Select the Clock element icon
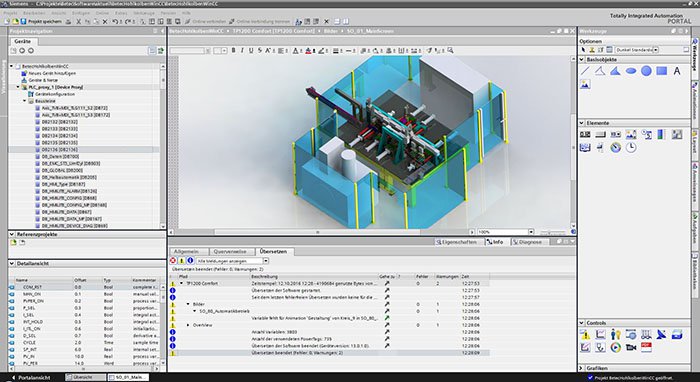This screenshot has height=382, width=700. point(631,147)
